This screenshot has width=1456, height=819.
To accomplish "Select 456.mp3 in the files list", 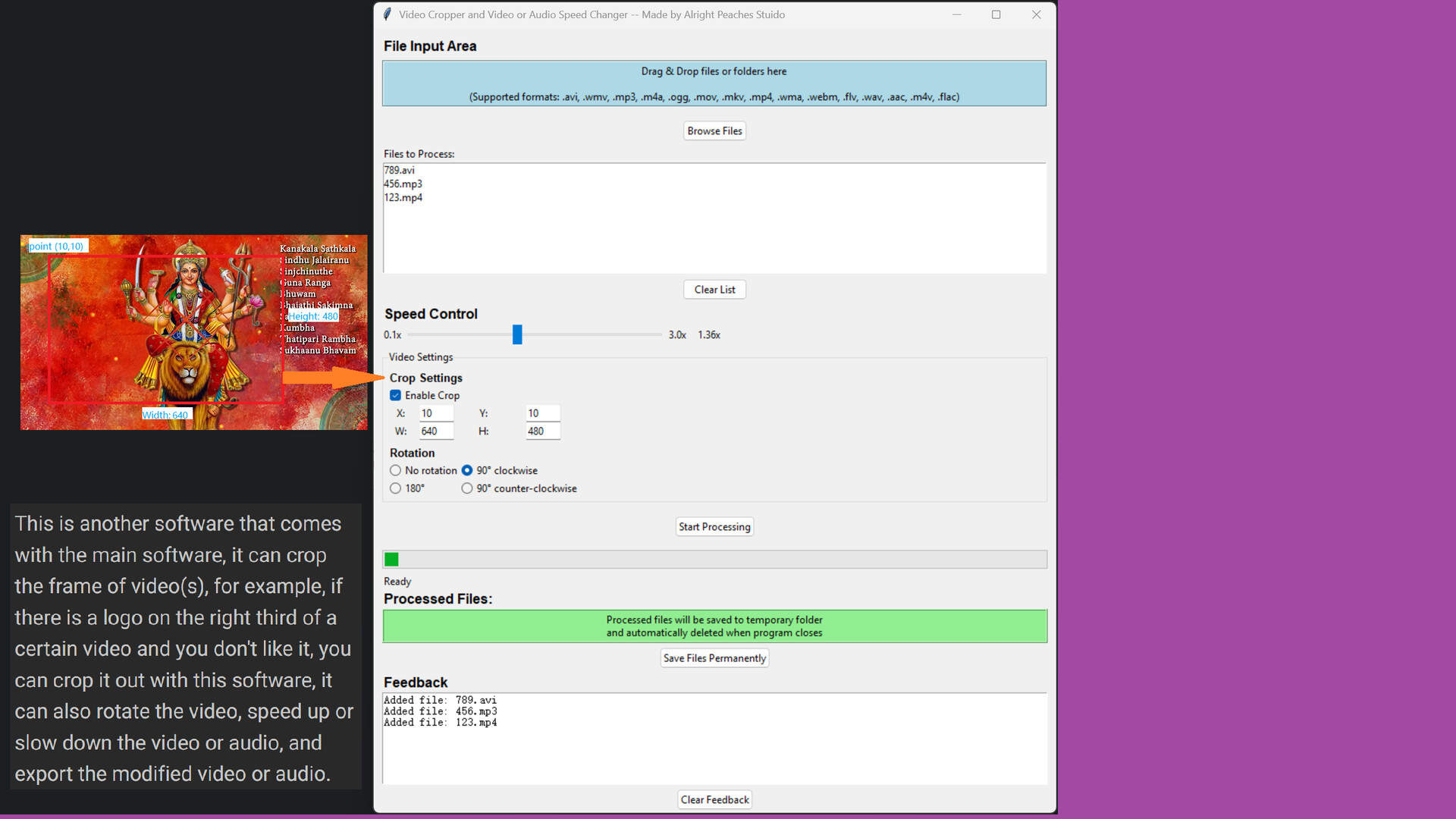I will tap(403, 184).
